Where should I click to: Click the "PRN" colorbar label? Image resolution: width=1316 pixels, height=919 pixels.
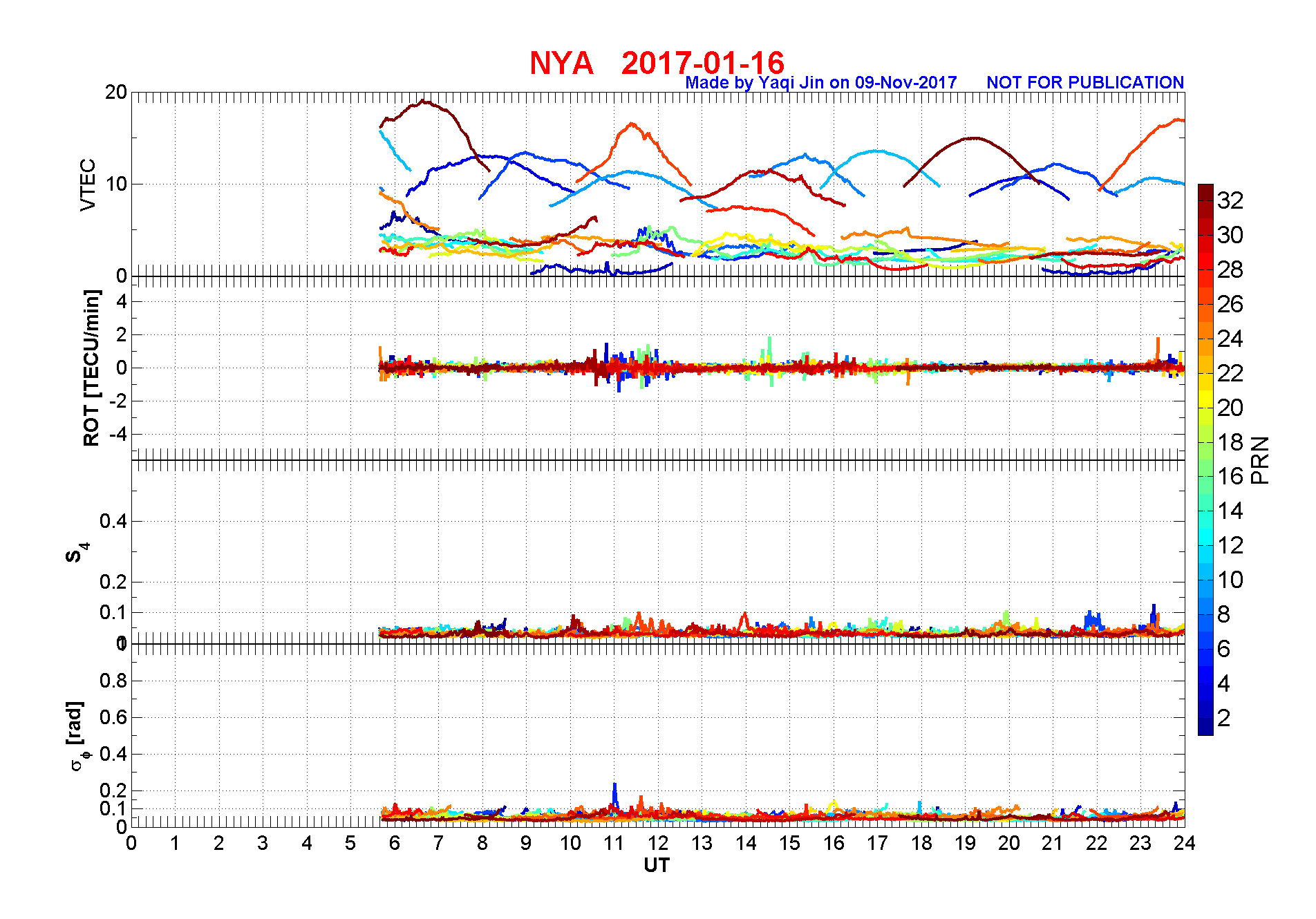1261,459
